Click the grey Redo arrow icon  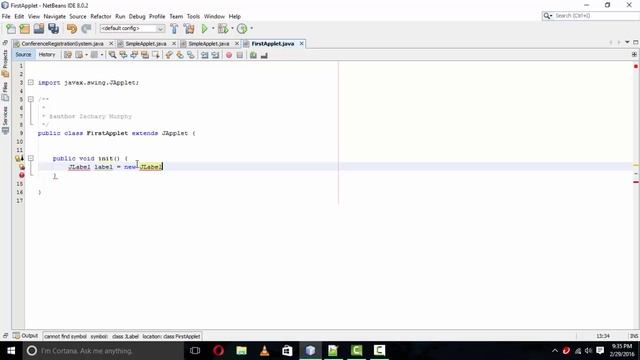(86, 29)
